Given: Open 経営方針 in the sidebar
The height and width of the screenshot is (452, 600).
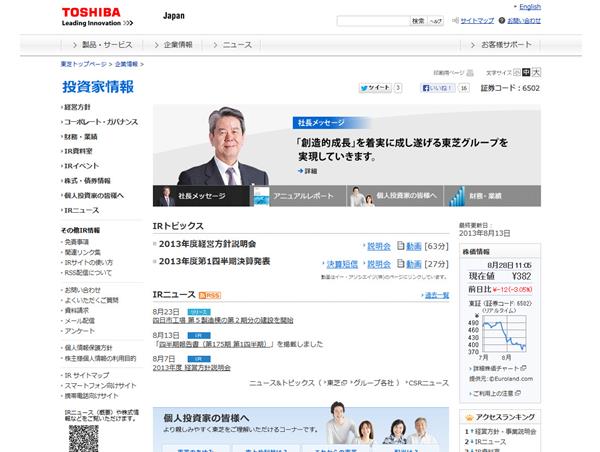Looking at the screenshot, I should click(x=77, y=107).
